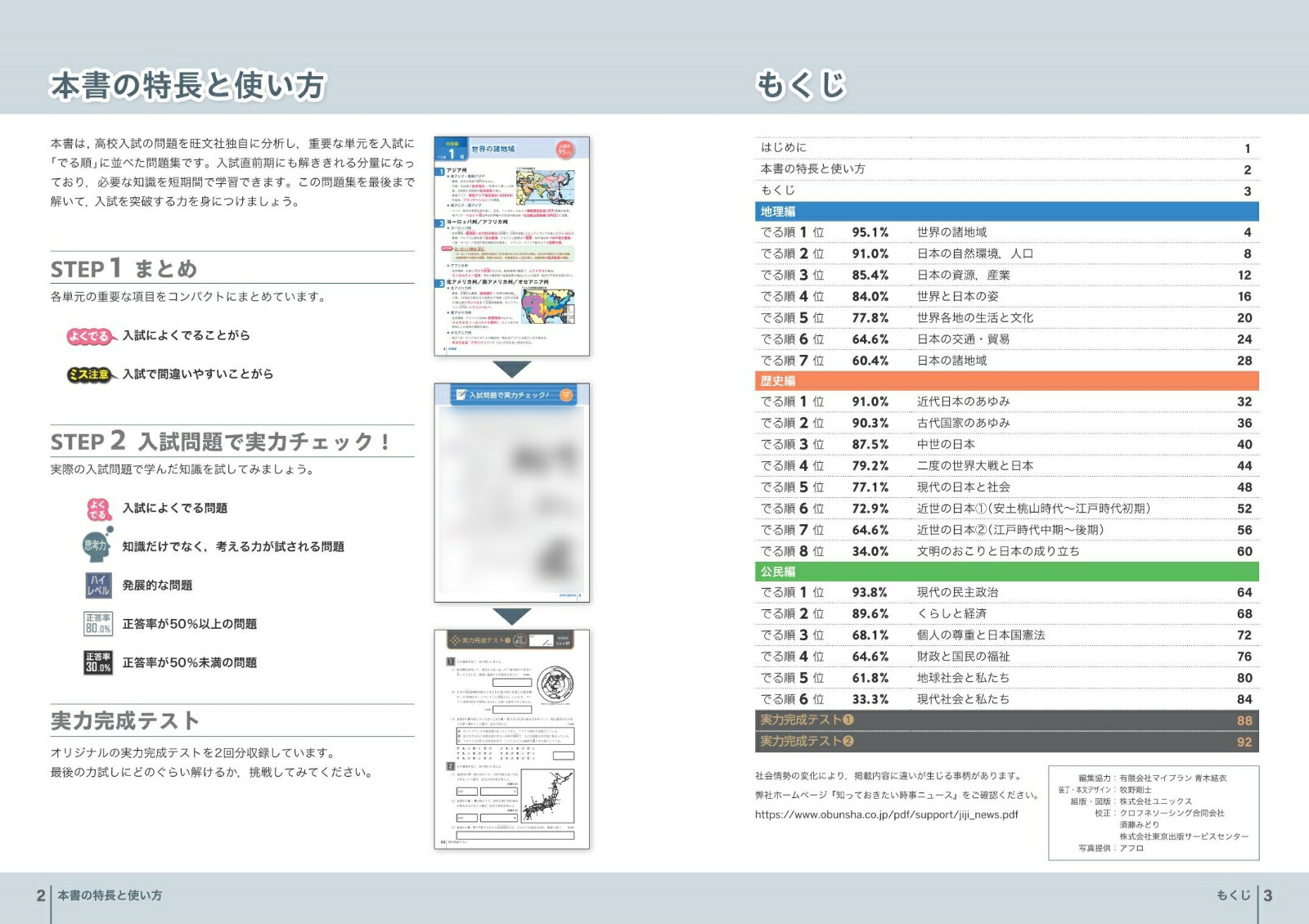Select the green 公民編 section header
This screenshot has width=1309, height=924.
click(x=1006, y=572)
